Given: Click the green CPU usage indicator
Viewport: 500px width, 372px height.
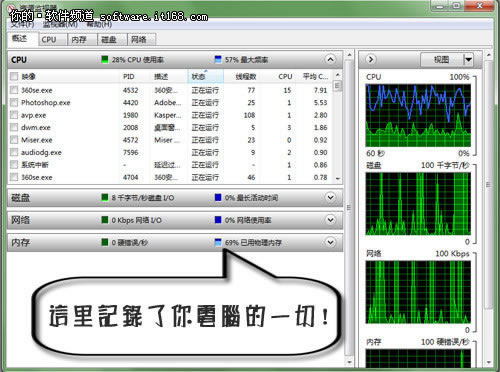Looking at the screenshot, I should coord(105,60).
